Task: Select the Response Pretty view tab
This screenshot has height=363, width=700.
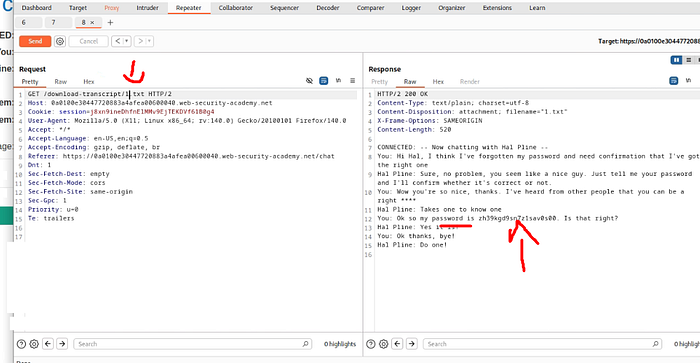Action: point(379,82)
